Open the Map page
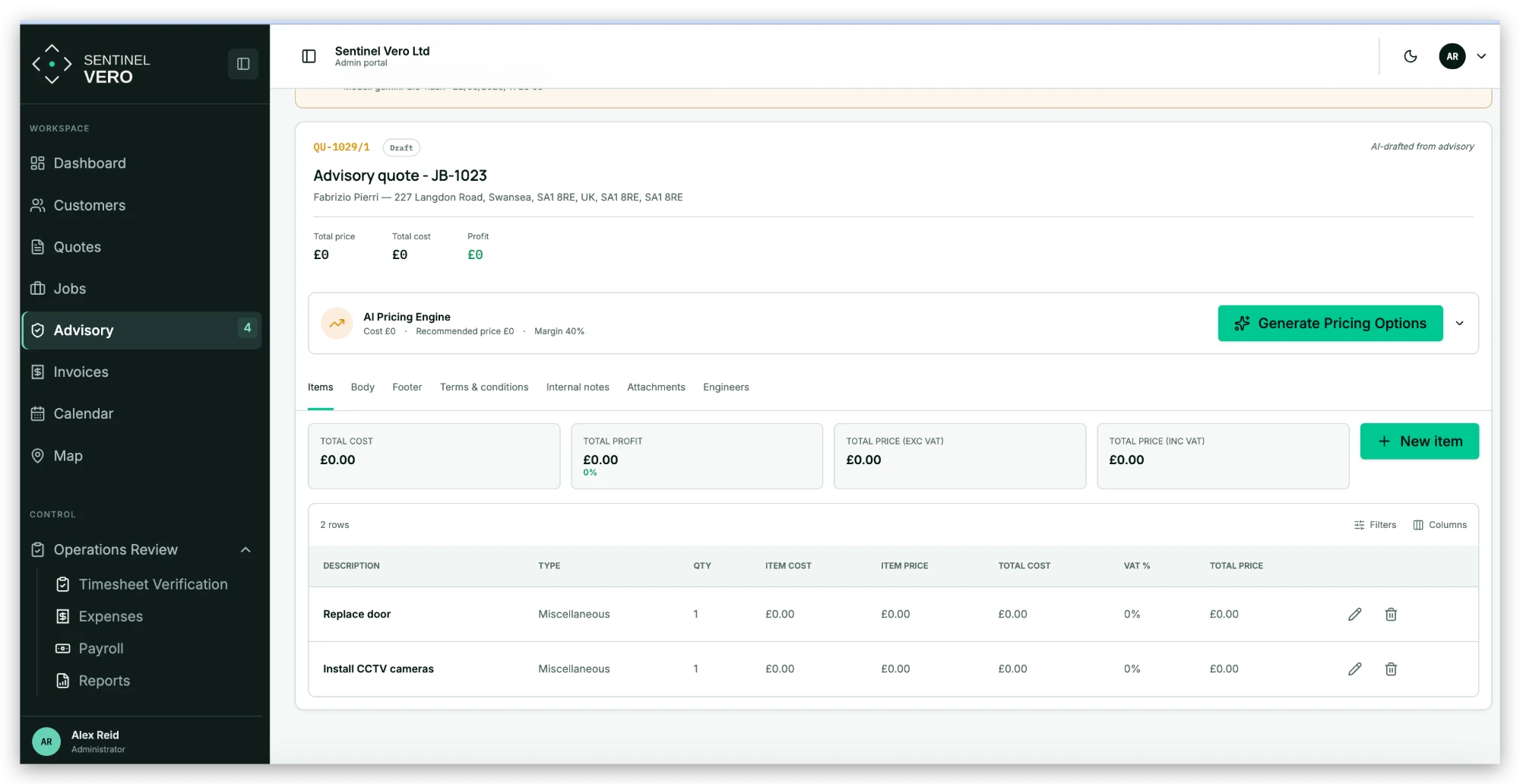This screenshot has height=784, width=1520. click(141, 456)
